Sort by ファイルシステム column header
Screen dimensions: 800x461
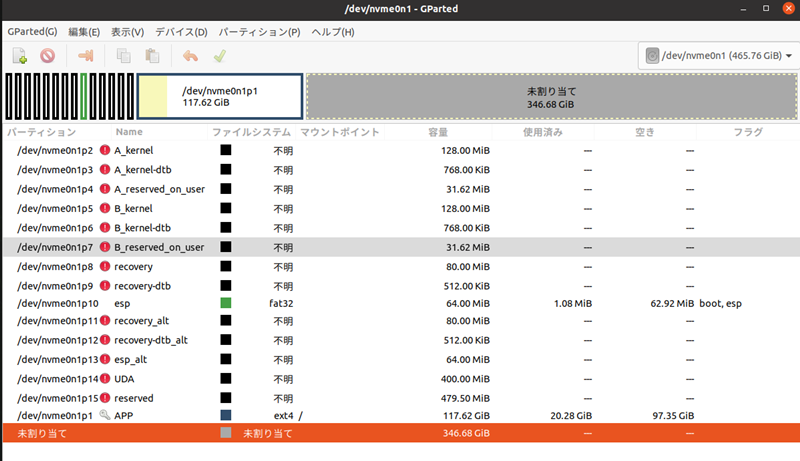[251, 132]
